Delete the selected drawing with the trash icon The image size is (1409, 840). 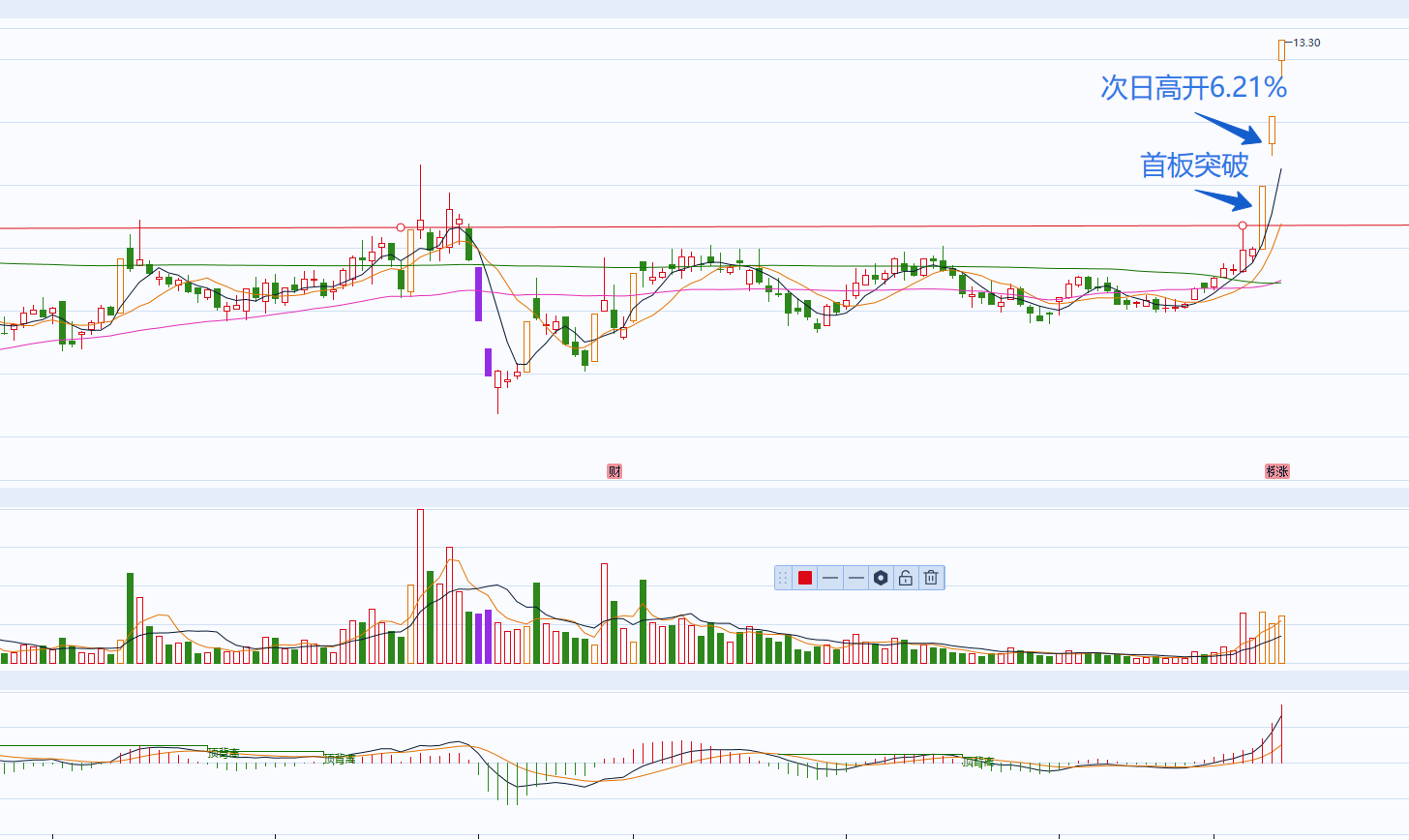point(931,578)
